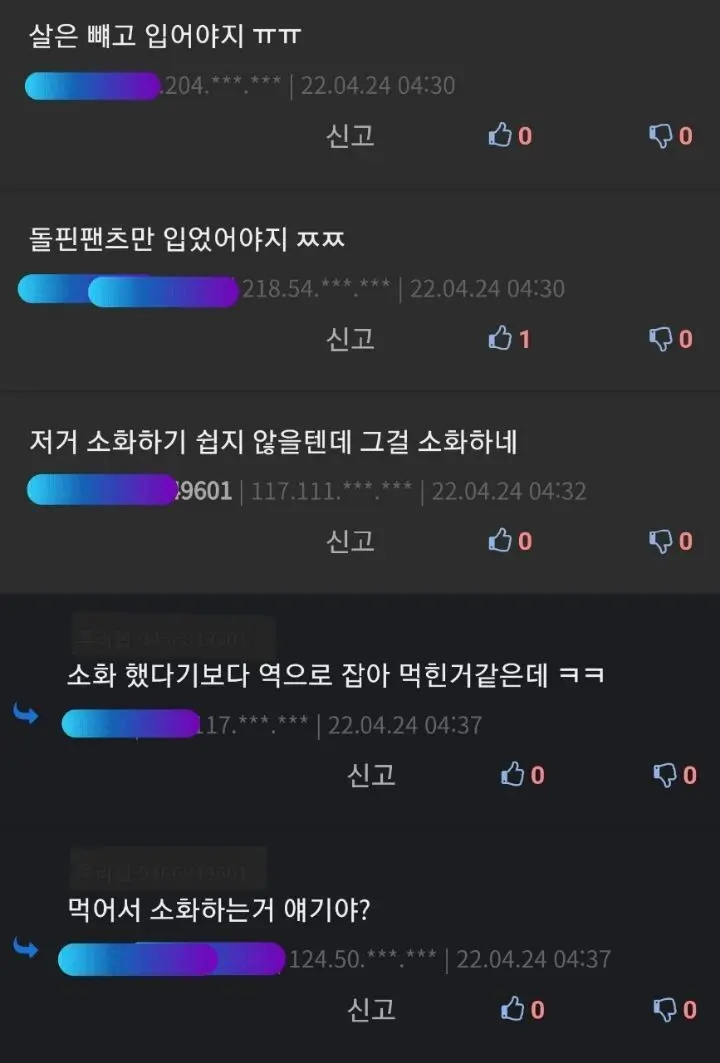This screenshot has height=1063, width=720.
Task: Report the '저거 소화하기 쉽지 않을텐데' comment
Action: (350, 541)
